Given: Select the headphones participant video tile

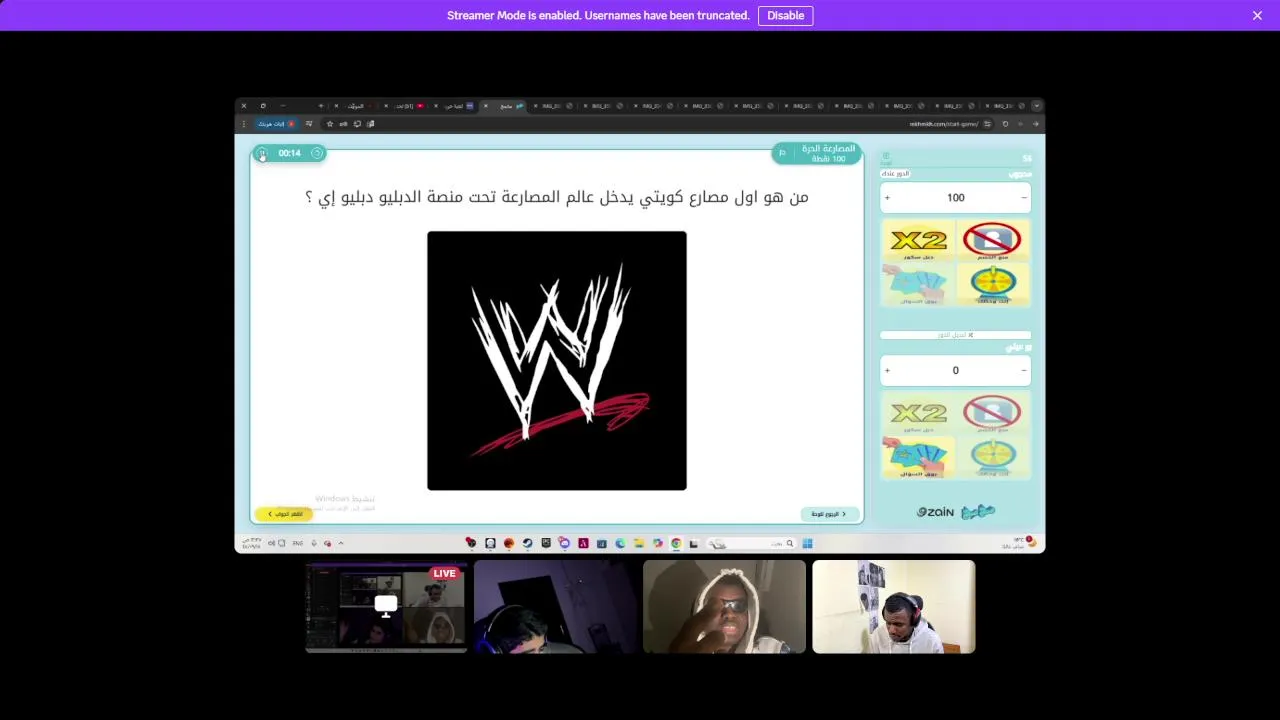Looking at the screenshot, I should [x=893, y=607].
